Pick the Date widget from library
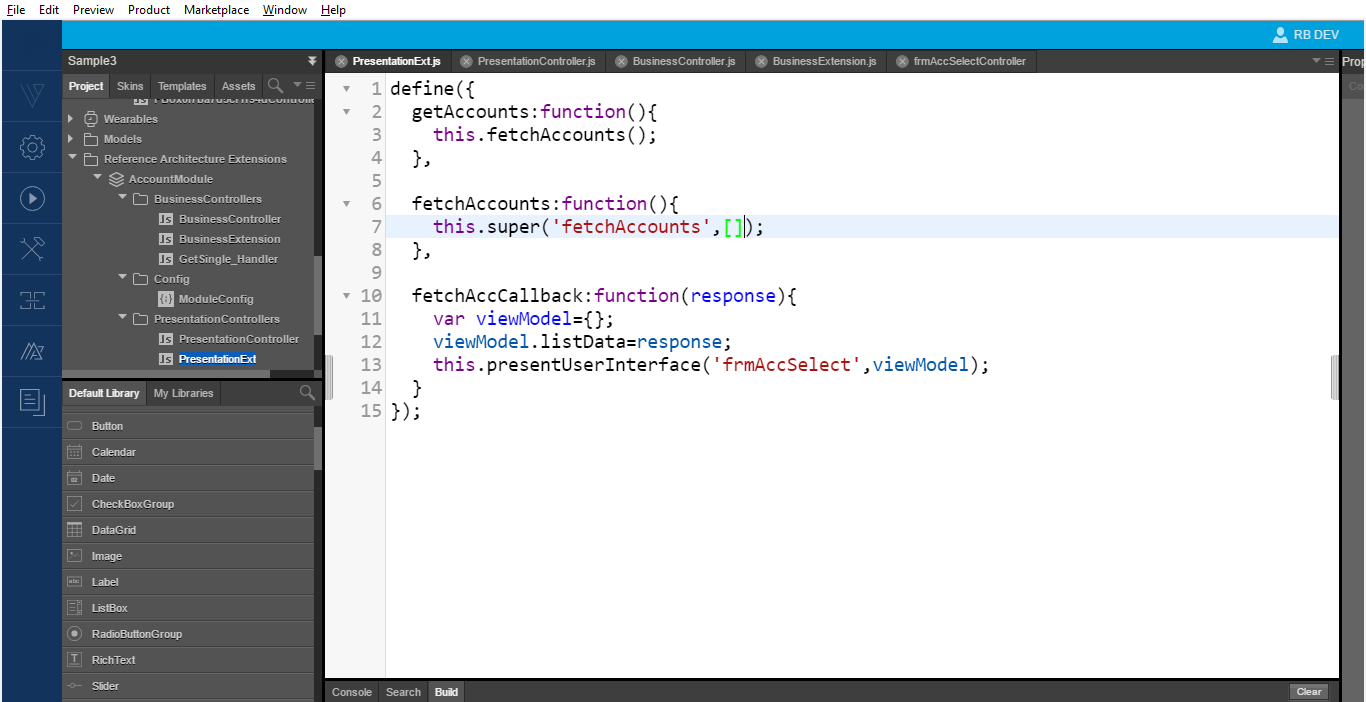1366x702 pixels. click(x=188, y=478)
